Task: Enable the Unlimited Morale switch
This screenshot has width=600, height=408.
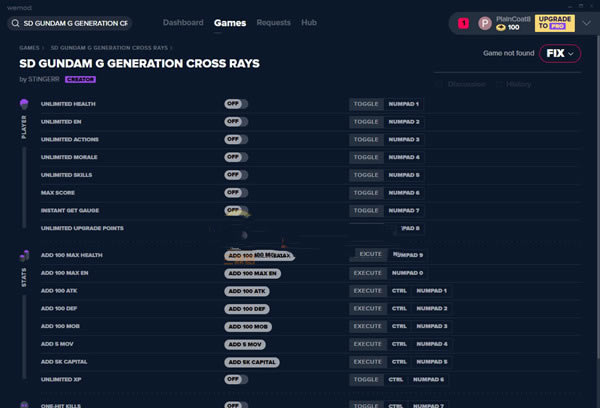Action: click(236, 157)
